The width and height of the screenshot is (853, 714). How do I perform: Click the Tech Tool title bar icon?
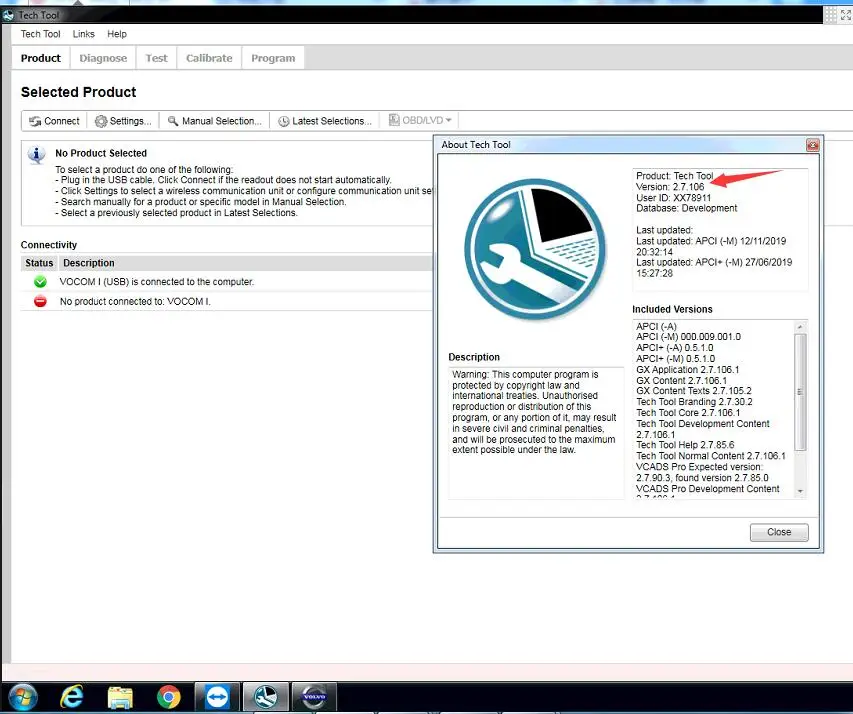click(8, 15)
